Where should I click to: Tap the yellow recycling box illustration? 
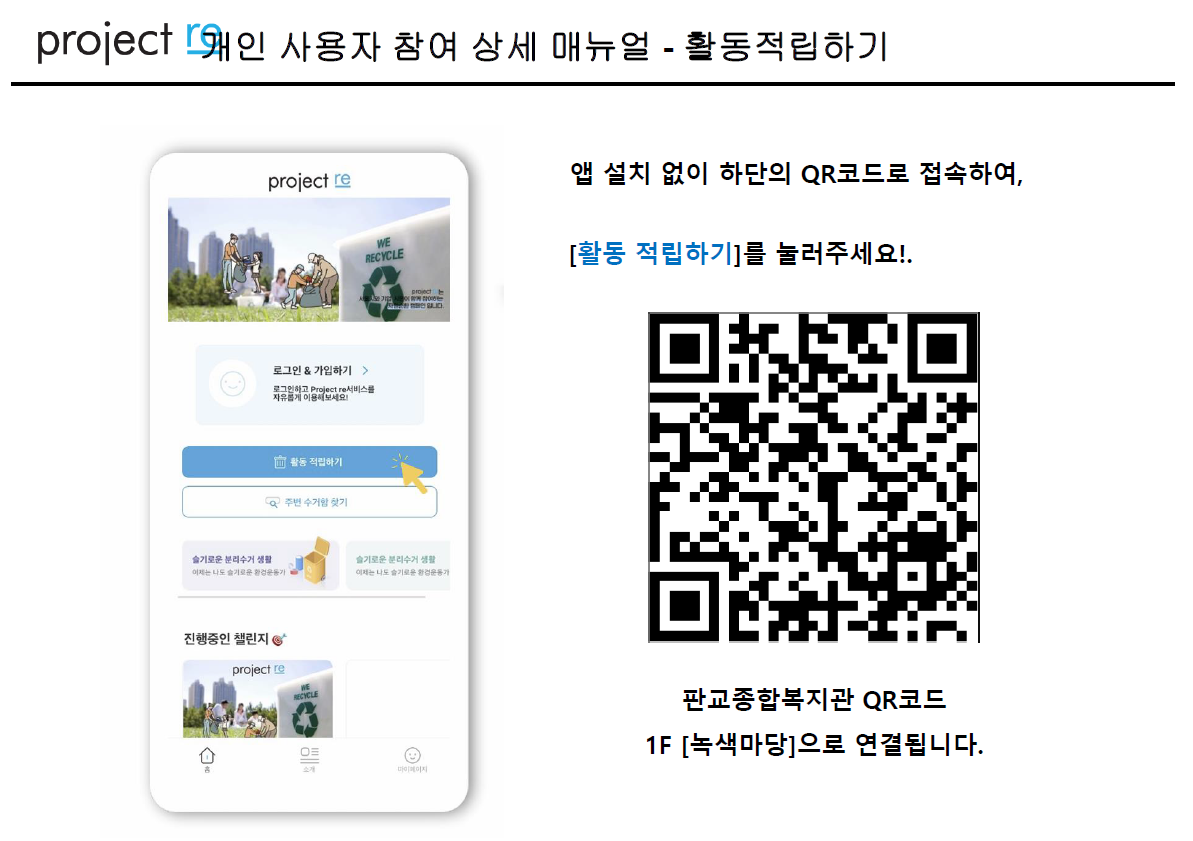pos(315,562)
